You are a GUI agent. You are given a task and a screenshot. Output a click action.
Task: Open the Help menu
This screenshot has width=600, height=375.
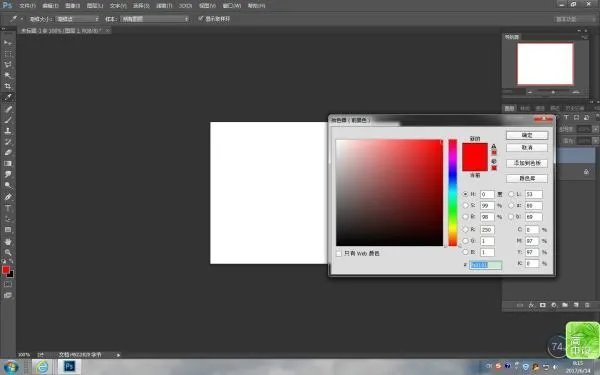tap(256, 6)
